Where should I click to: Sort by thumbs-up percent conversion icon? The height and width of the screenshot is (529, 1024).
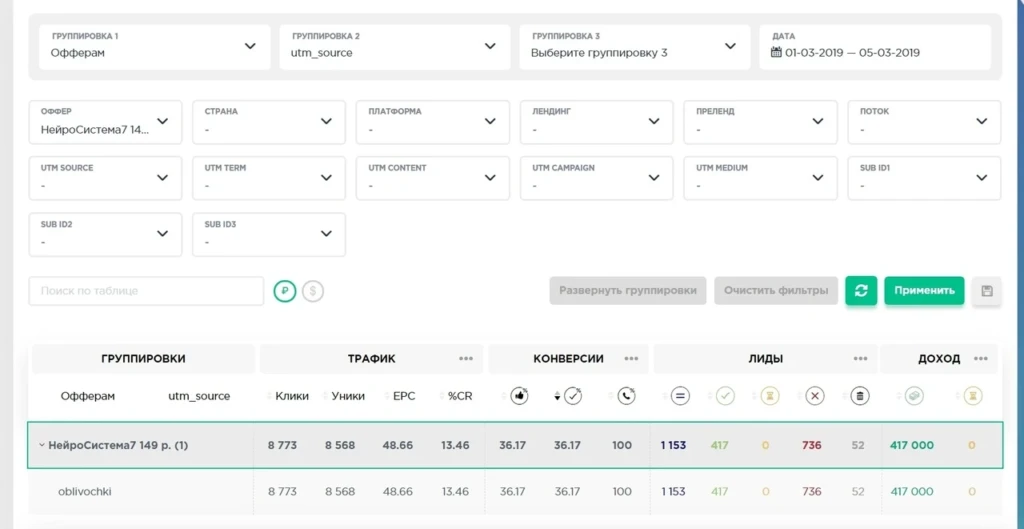click(519, 396)
